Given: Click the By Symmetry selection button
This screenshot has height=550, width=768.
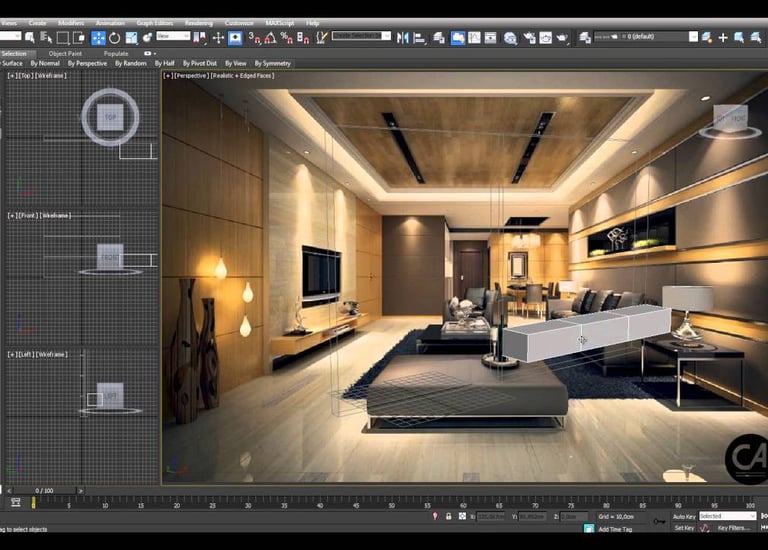Looking at the screenshot, I should (273, 63).
